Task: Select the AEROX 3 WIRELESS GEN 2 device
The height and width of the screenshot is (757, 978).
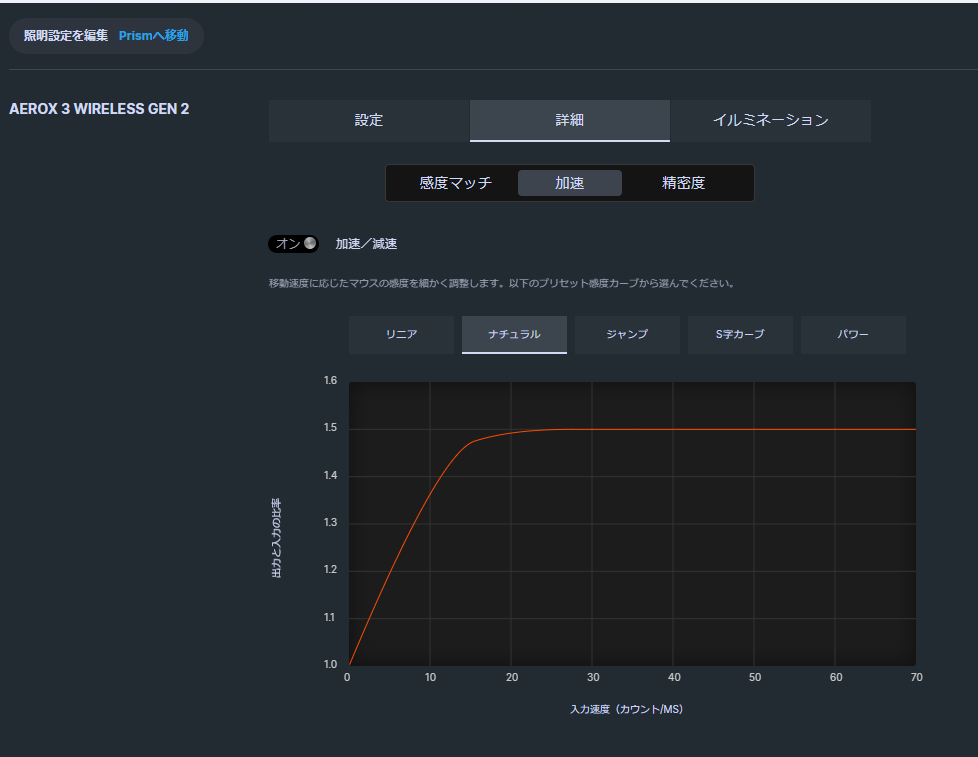Action: 99,109
